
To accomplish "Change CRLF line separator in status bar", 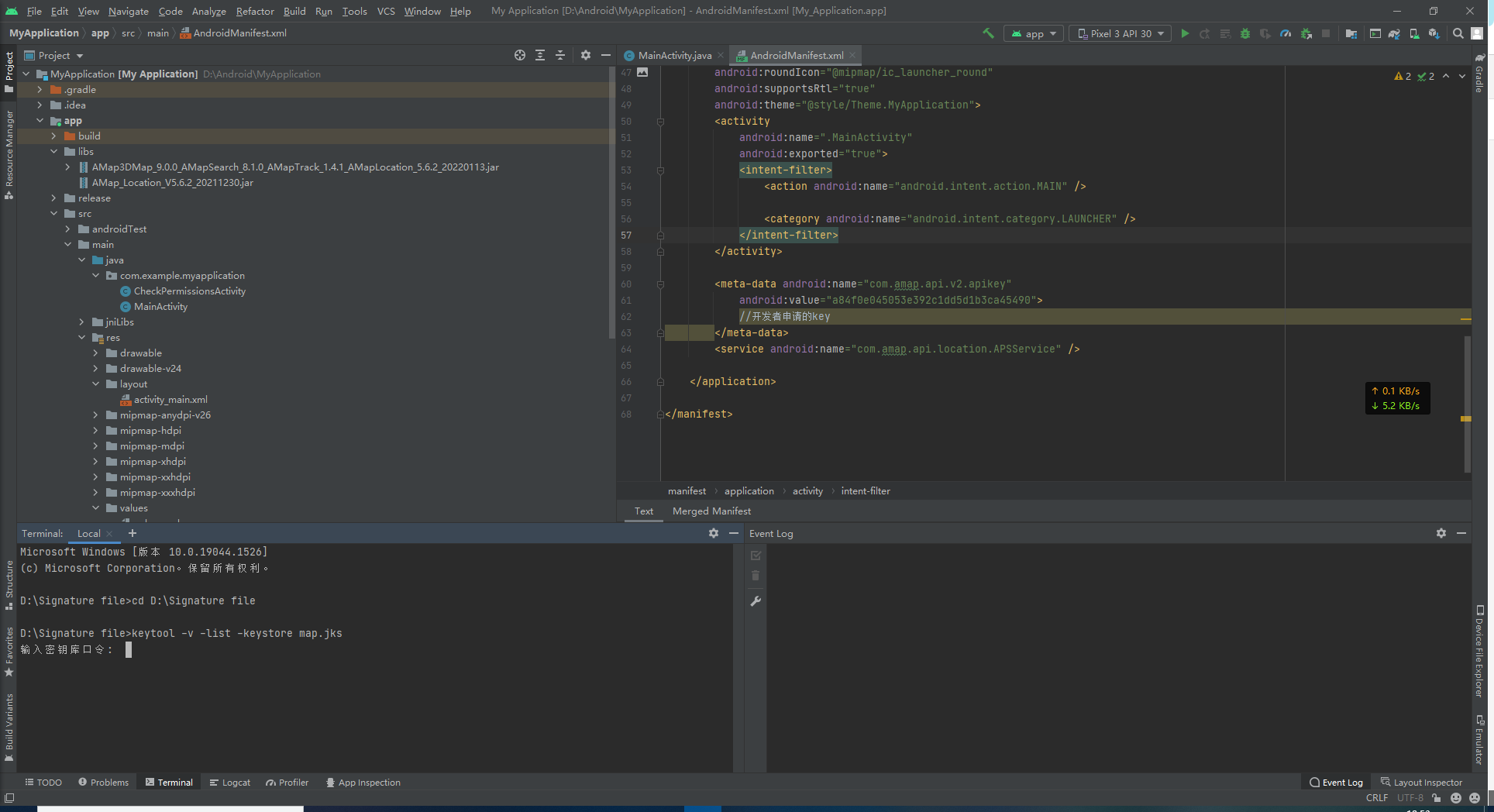I will pyautogui.click(x=1377, y=798).
